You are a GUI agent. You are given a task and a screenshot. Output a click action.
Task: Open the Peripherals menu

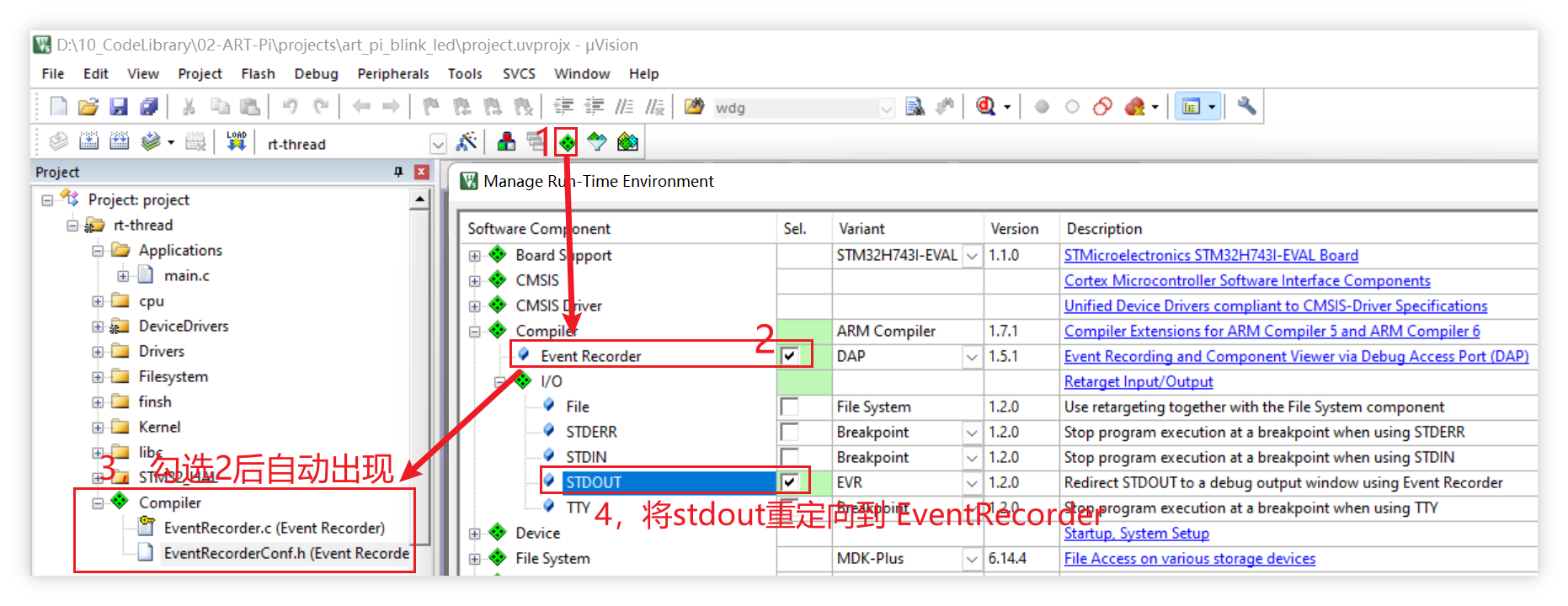click(x=393, y=74)
